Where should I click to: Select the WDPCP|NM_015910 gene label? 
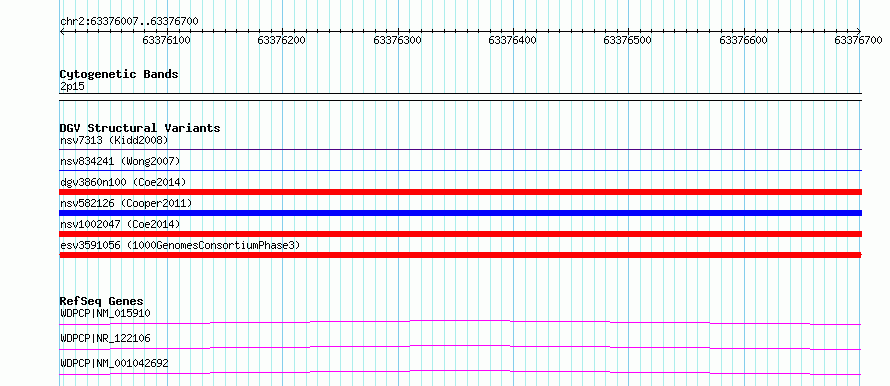(105, 313)
